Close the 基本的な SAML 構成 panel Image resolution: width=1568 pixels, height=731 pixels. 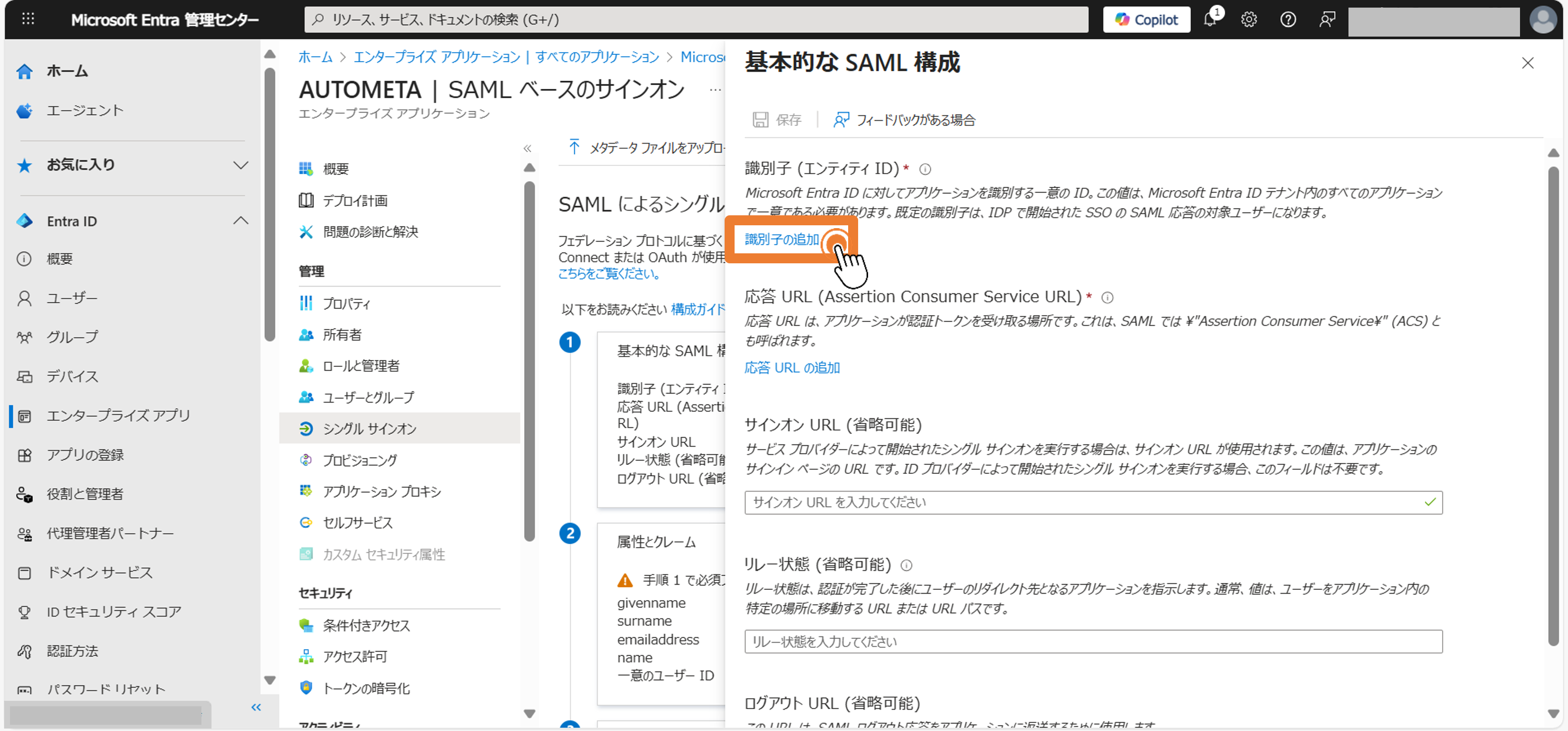[x=1527, y=63]
